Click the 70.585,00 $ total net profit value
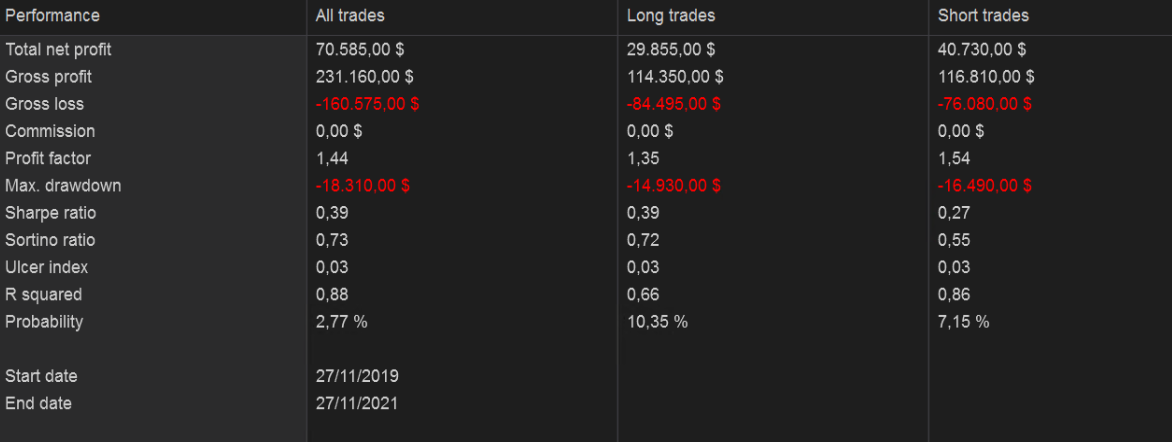The image size is (1172, 442). click(360, 49)
